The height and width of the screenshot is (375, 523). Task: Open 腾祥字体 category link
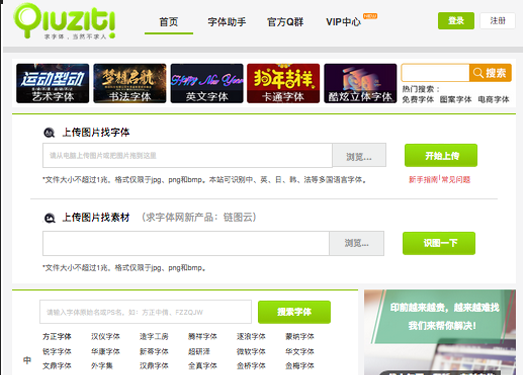[x=202, y=336]
